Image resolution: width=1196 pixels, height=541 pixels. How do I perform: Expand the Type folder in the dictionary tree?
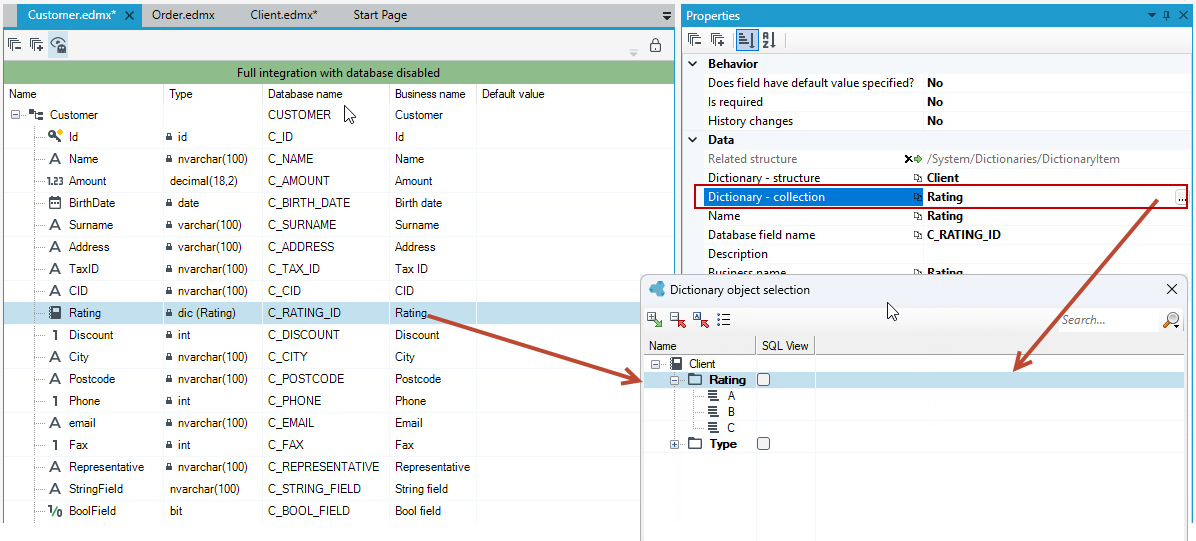(674, 444)
